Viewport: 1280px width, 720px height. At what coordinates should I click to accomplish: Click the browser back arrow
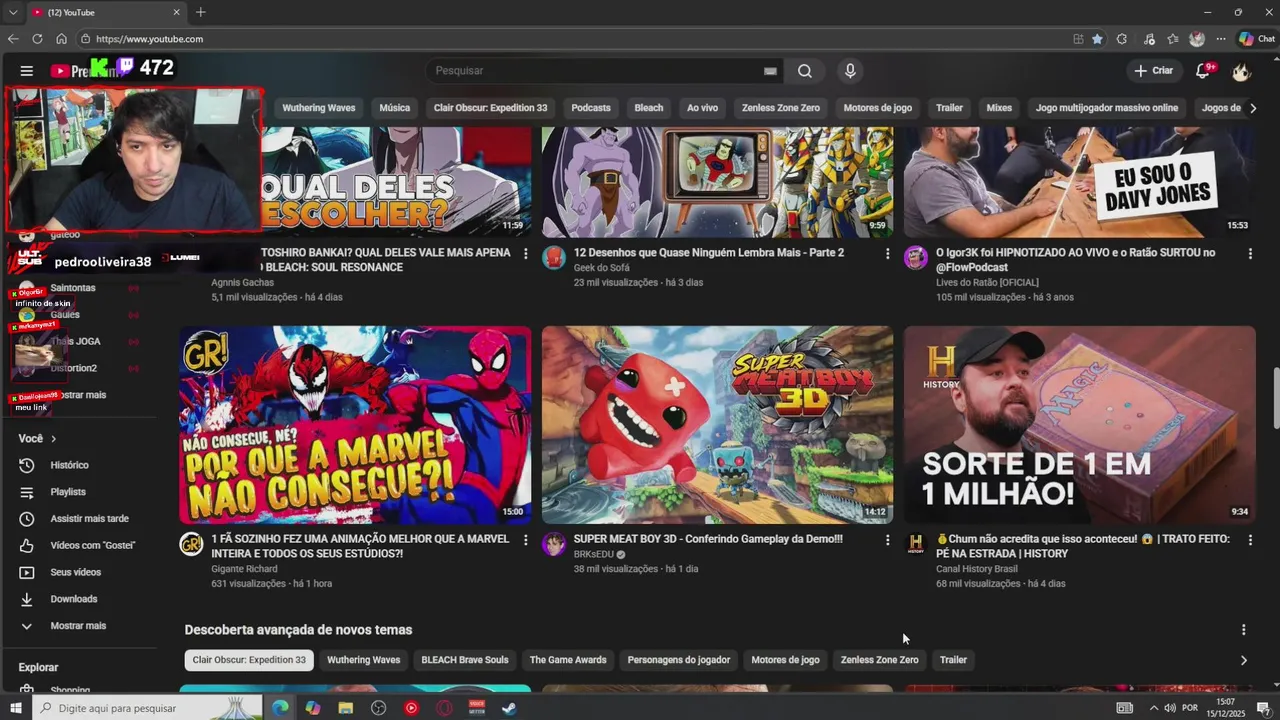tap(13, 39)
